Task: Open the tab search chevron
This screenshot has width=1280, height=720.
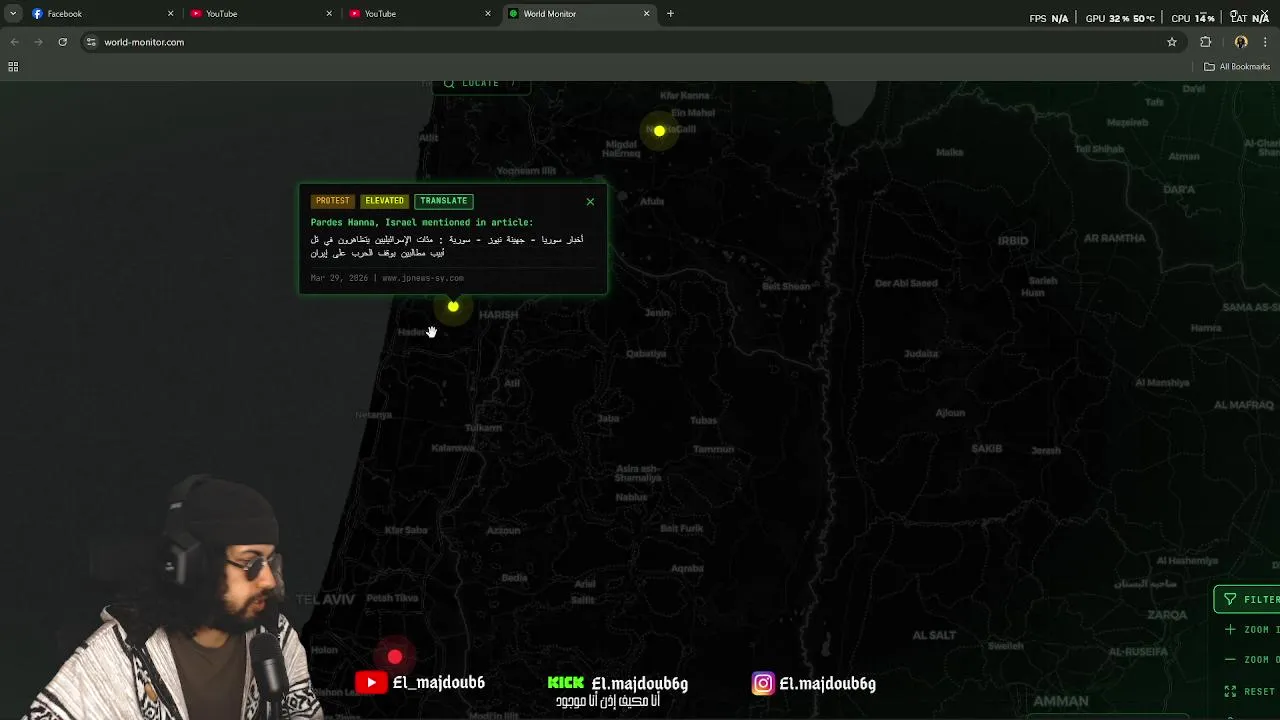Action: pos(13,14)
